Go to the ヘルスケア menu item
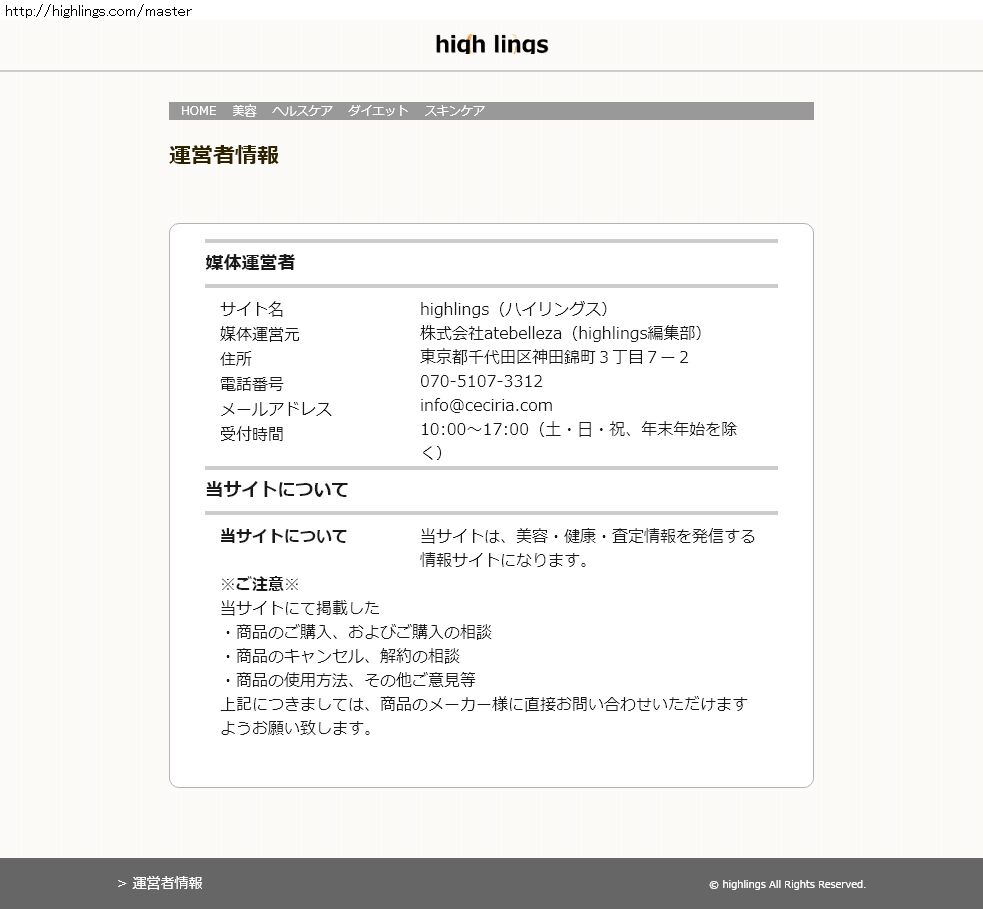 (x=302, y=111)
